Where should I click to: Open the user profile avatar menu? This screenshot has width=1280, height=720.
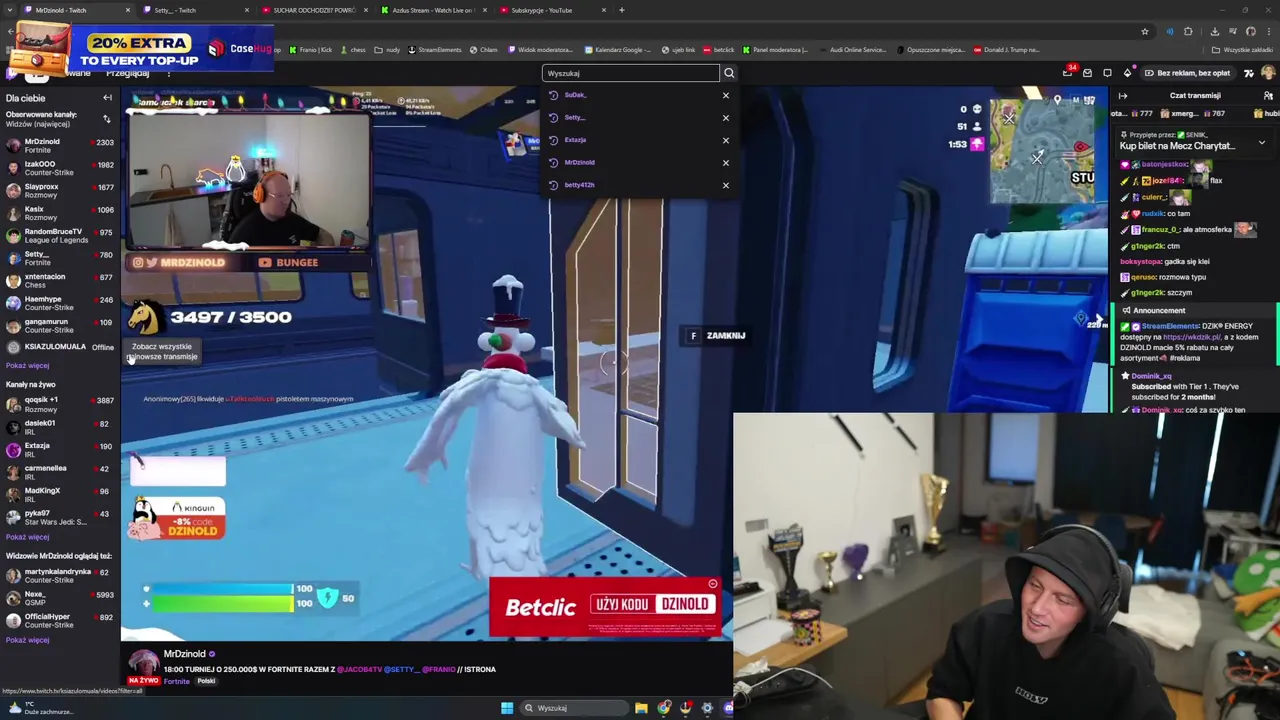point(1268,73)
